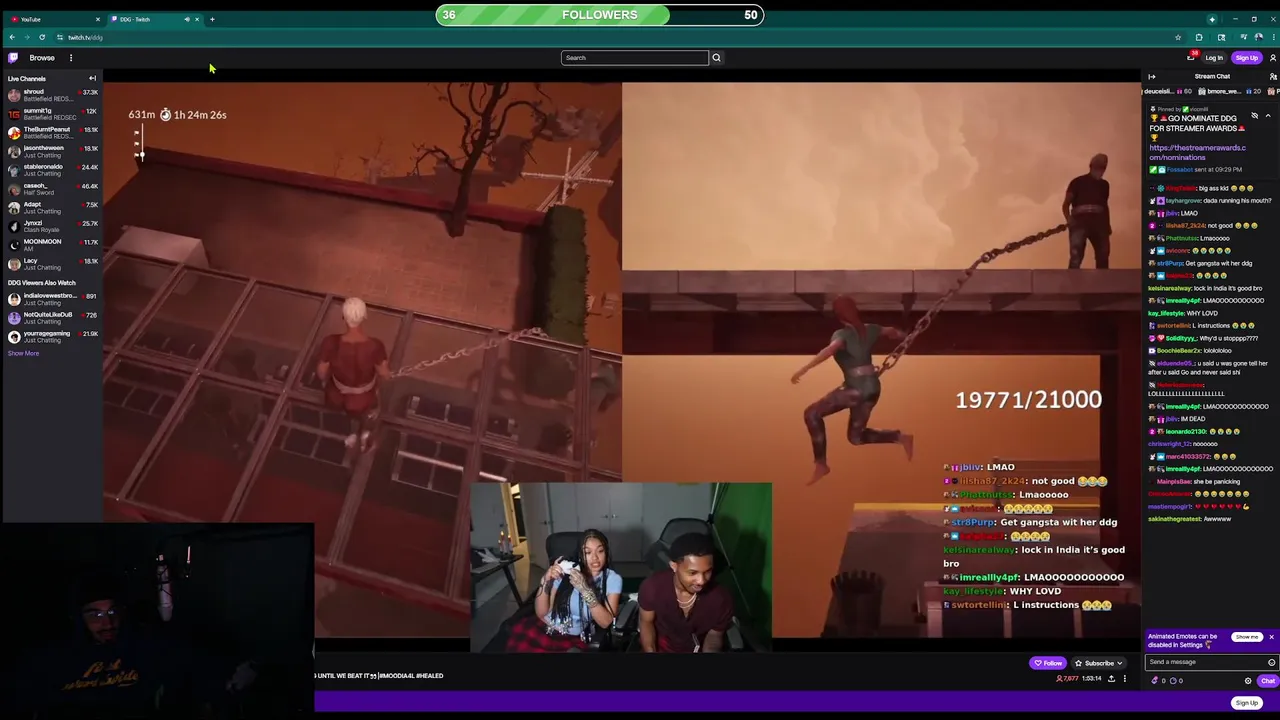This screenshot has height=720, width=1280.
Task: Dismiss the Animated Emotes notice
Action: point(1271,637)
